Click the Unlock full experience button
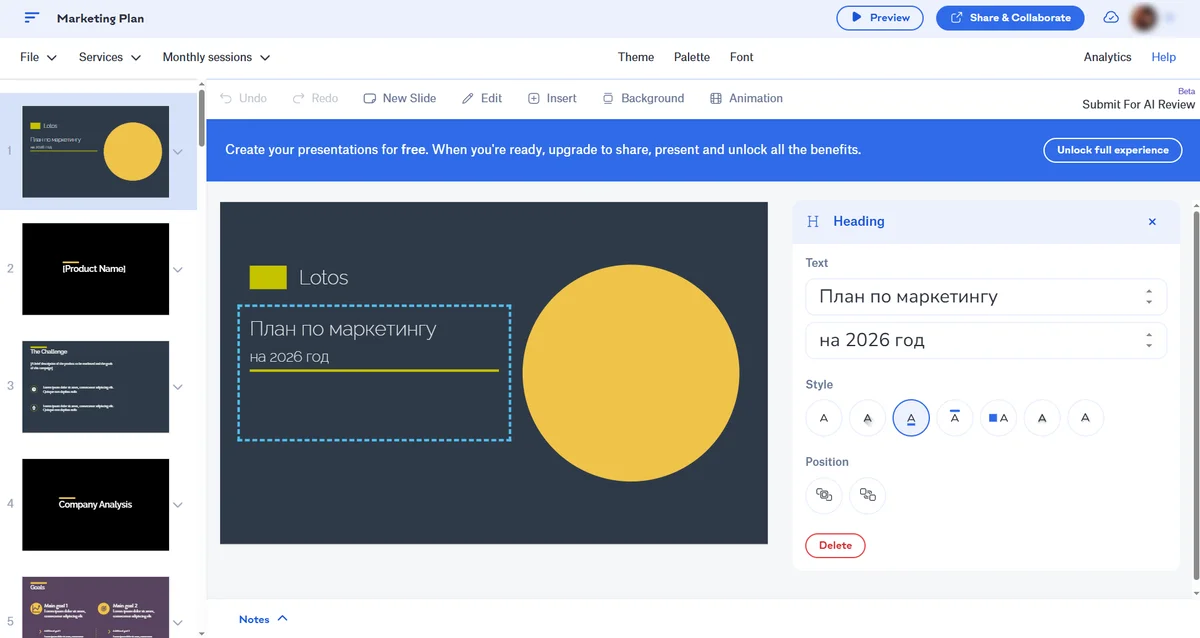The width and height of the screenshot is (1200, 638). [1112, 150]
